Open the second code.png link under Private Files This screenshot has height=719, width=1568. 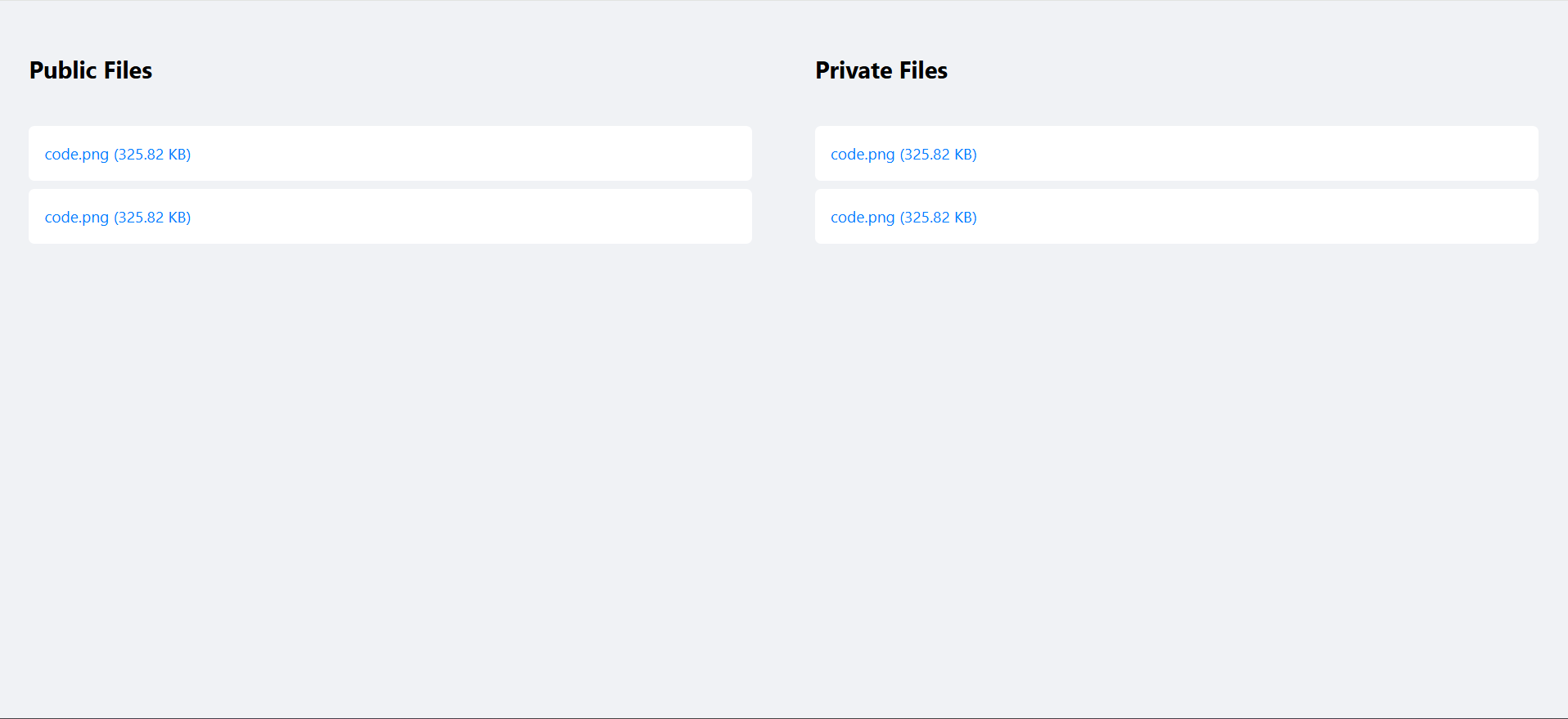(863, 217)
